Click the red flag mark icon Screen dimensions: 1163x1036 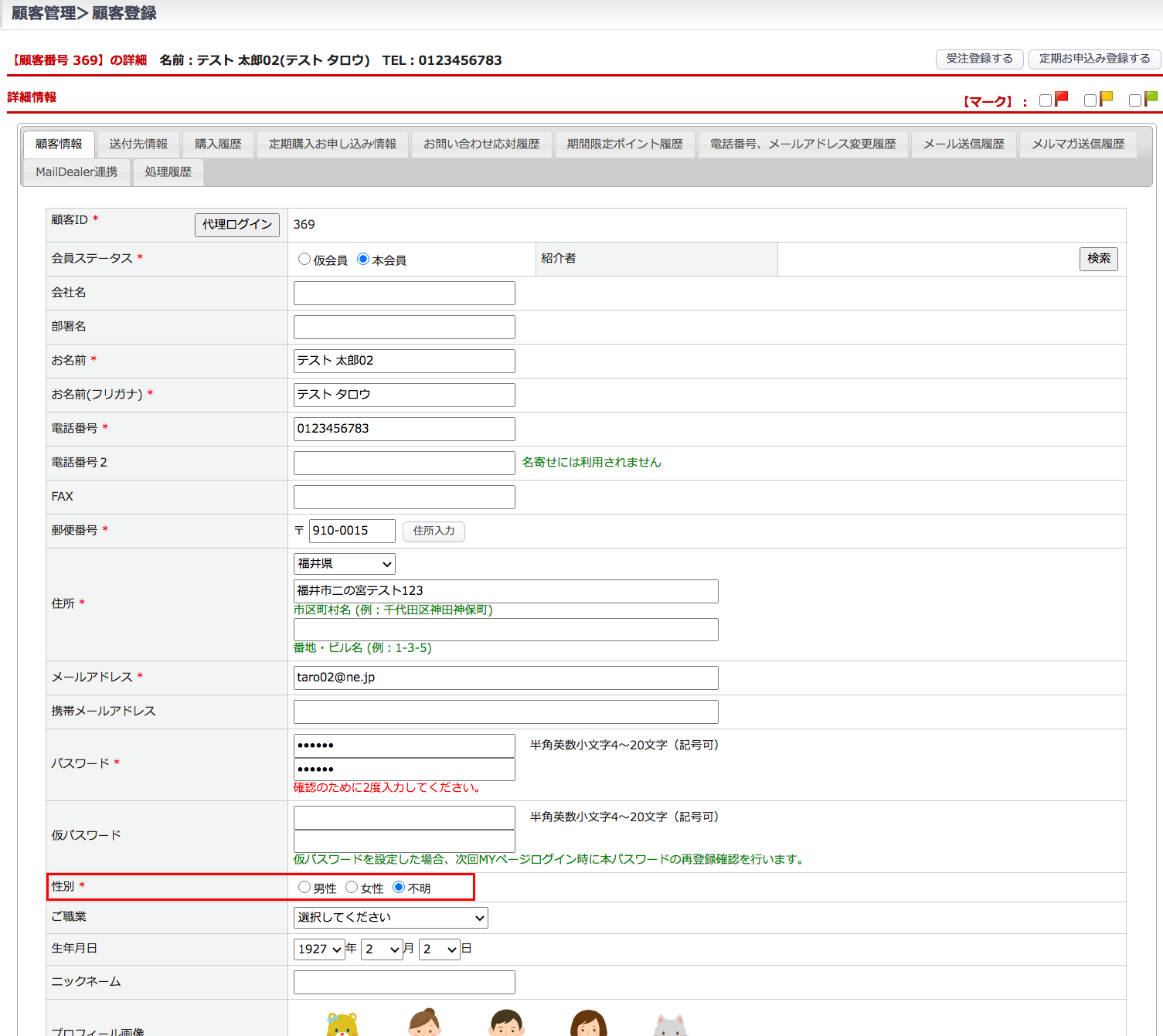(x=1062, y=99)
